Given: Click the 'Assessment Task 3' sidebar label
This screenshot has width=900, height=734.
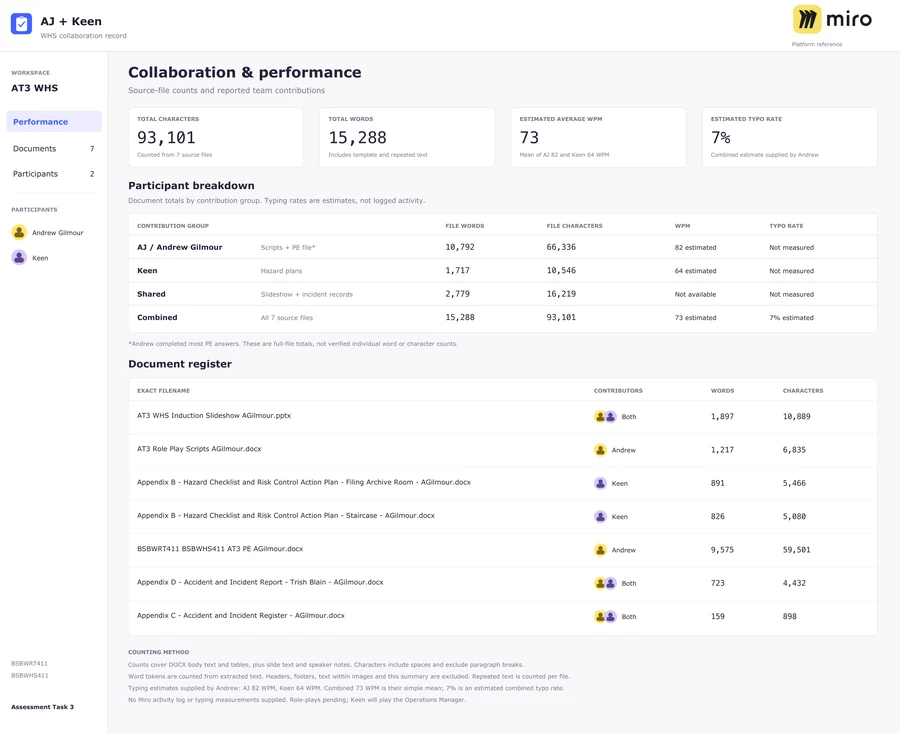Looking at the screenshot, I should [x=42, y=707].
